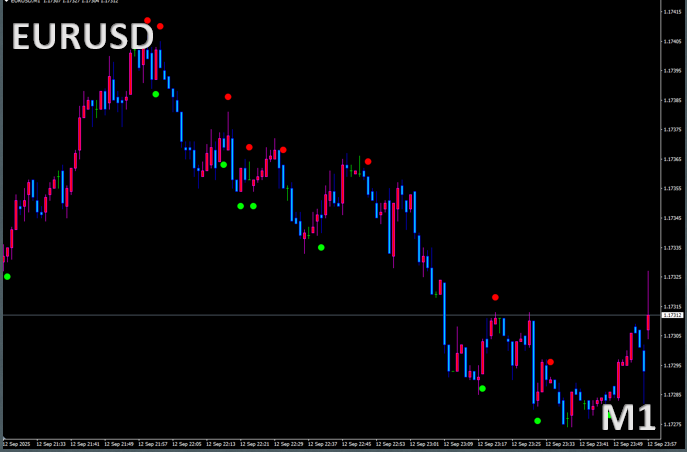Click time axis label 12 Sep 23:49
The width and height of the screenshot is (687, 452).
(629, 444)
